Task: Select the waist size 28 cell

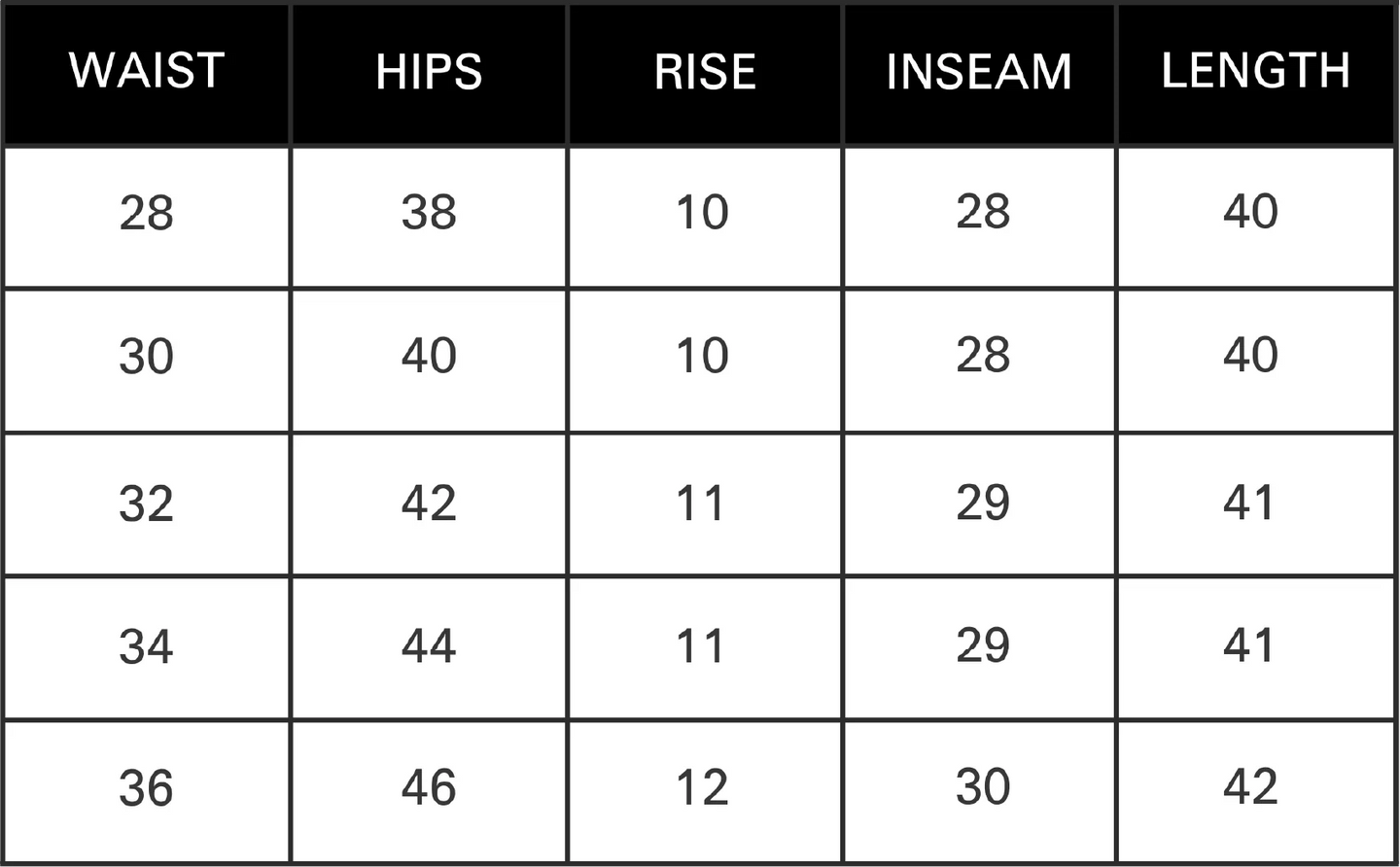Action: point(147,213)
